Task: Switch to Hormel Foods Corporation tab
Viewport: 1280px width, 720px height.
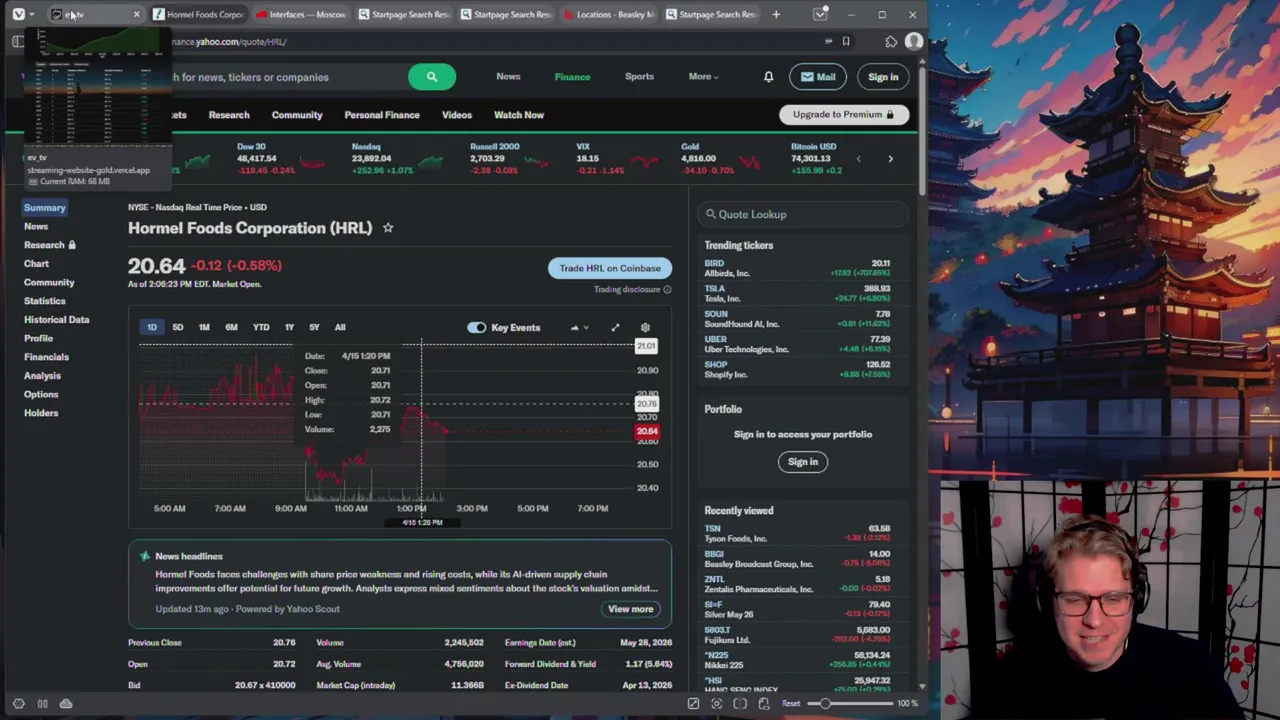Action: click(x=197, y=14)
